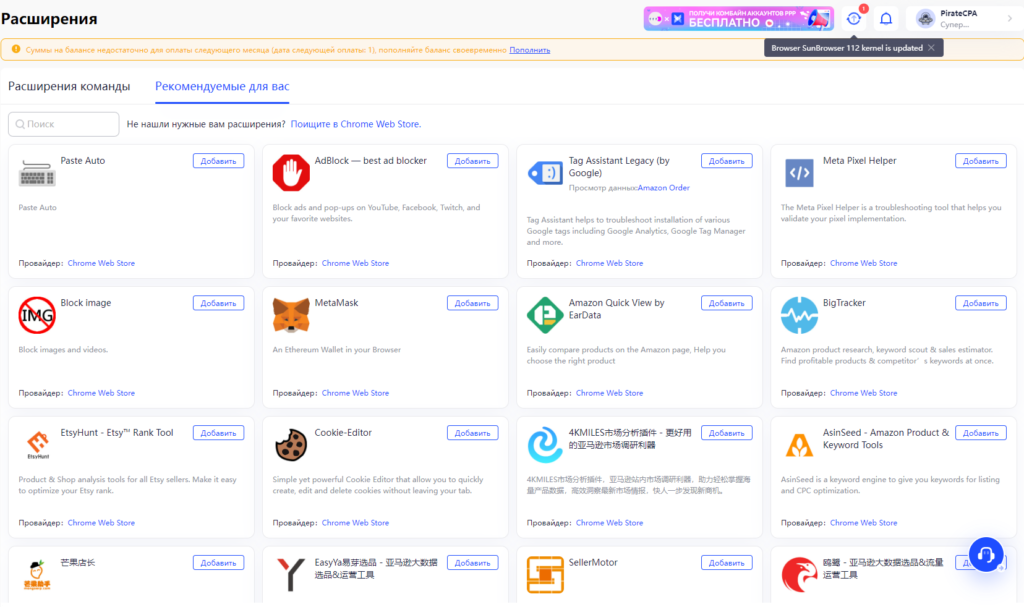Click the BigTracker extension title

(x=844, y=303)
